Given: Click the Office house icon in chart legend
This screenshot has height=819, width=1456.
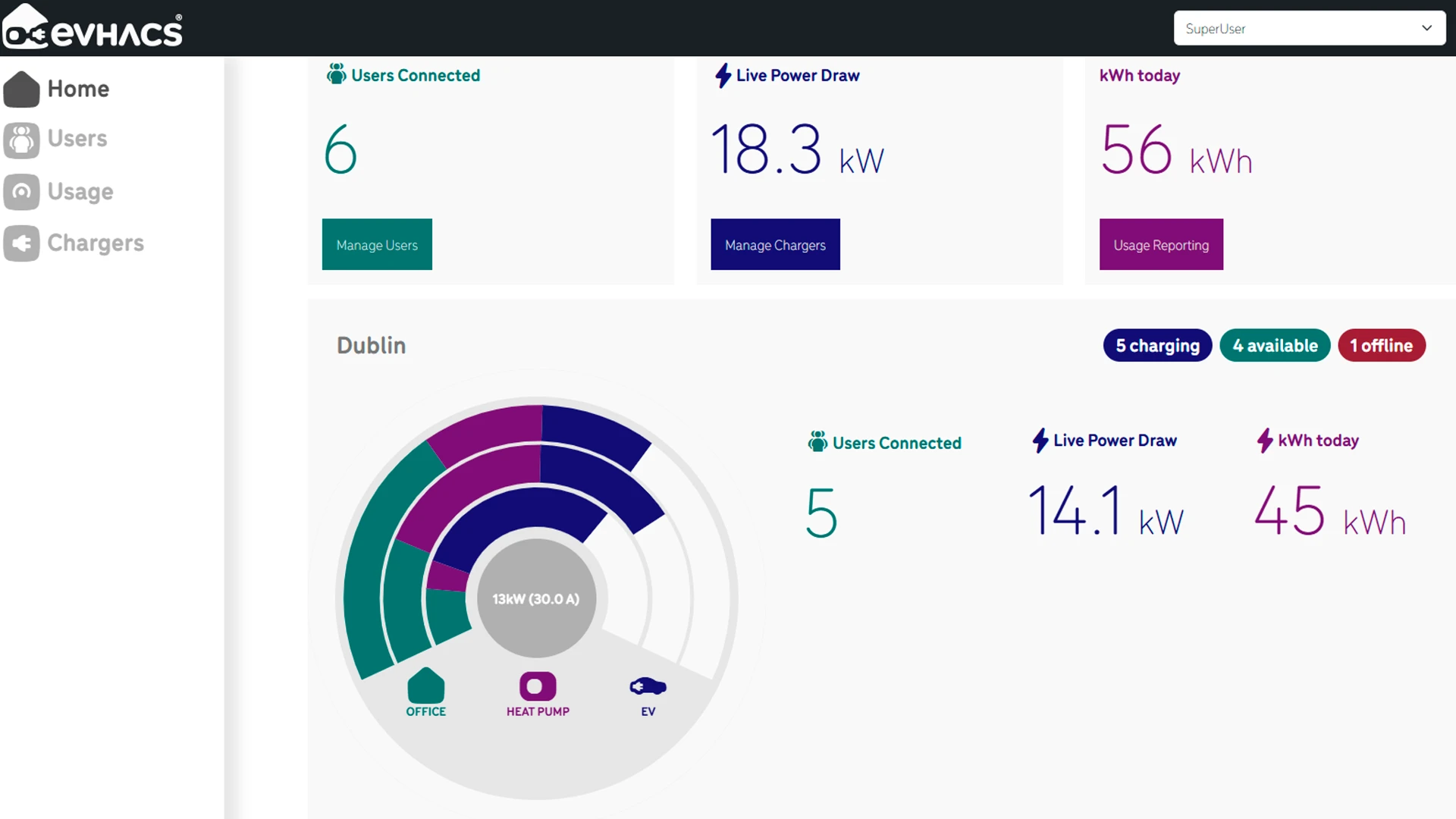Looking at the screenshot, I should (425, 686).
